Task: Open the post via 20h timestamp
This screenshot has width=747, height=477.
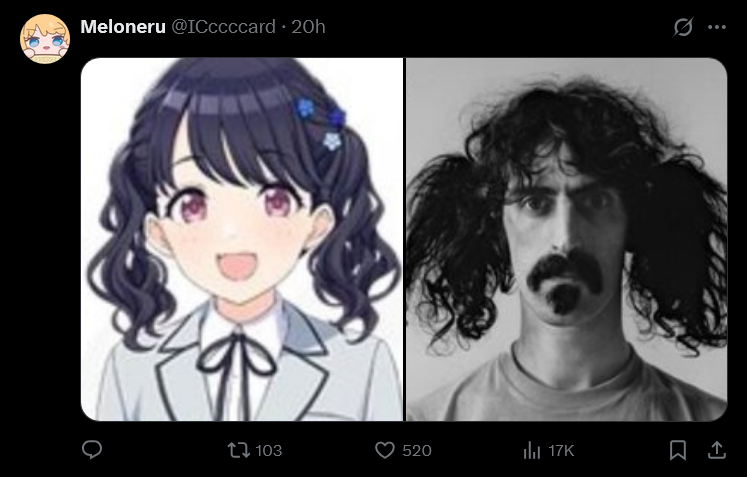Action: click(308, 27)
